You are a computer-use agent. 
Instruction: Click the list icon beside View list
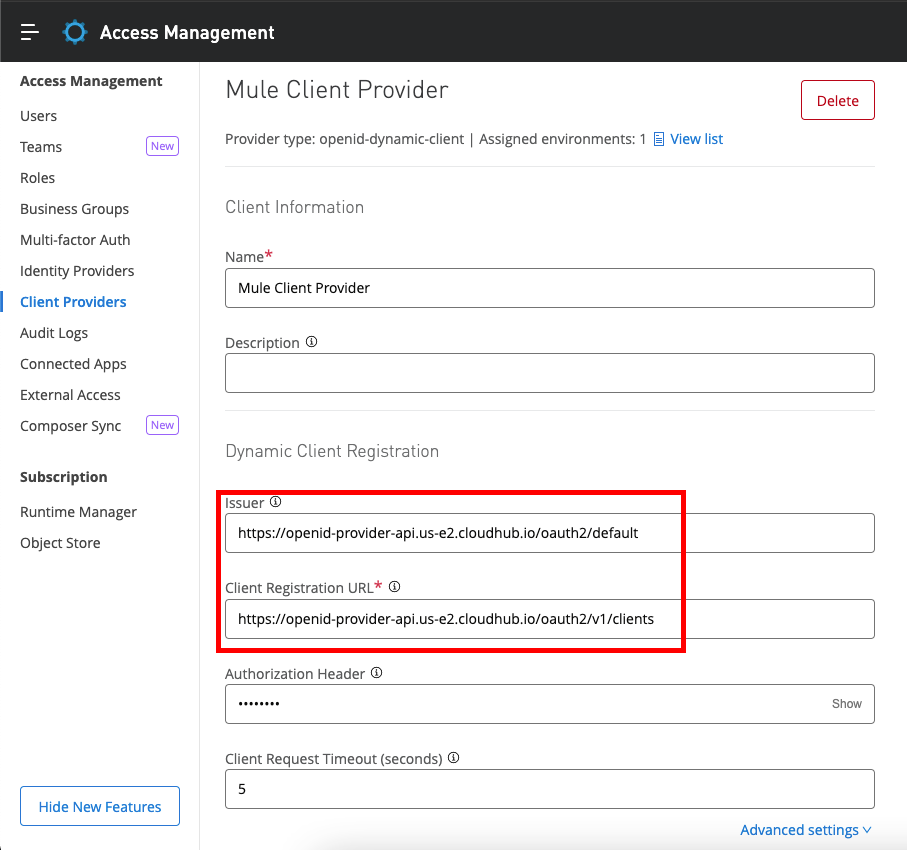tap(658, 139)
